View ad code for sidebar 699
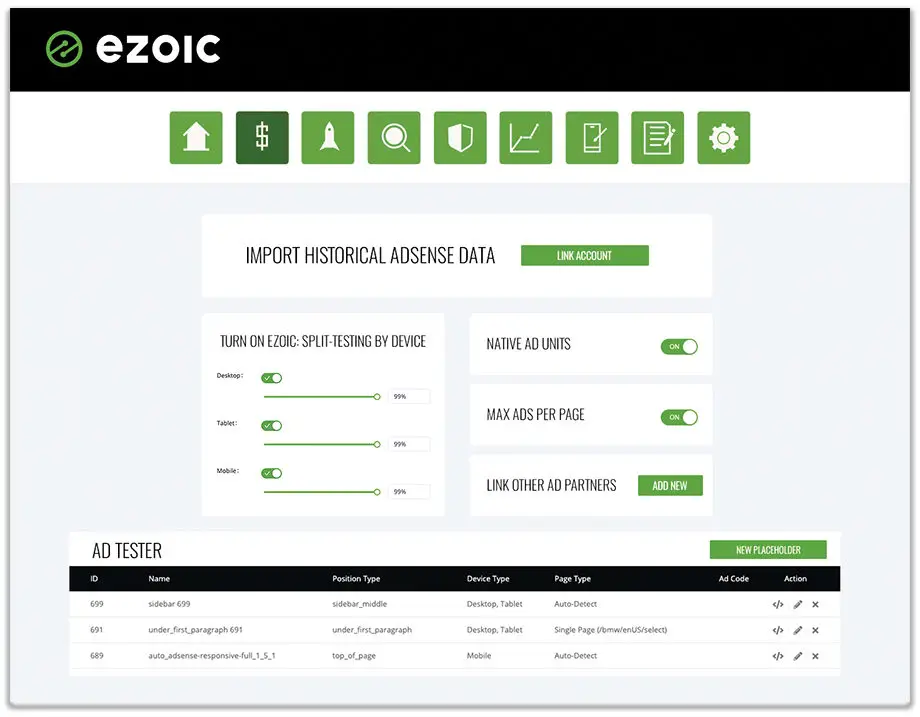920x717 pixels. 778,604
